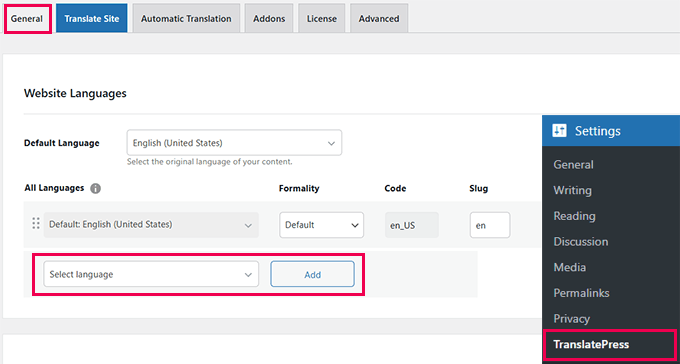Open General under Settings menu
The height and width of the screenshot is (364, 680).
tap(573, 165)
